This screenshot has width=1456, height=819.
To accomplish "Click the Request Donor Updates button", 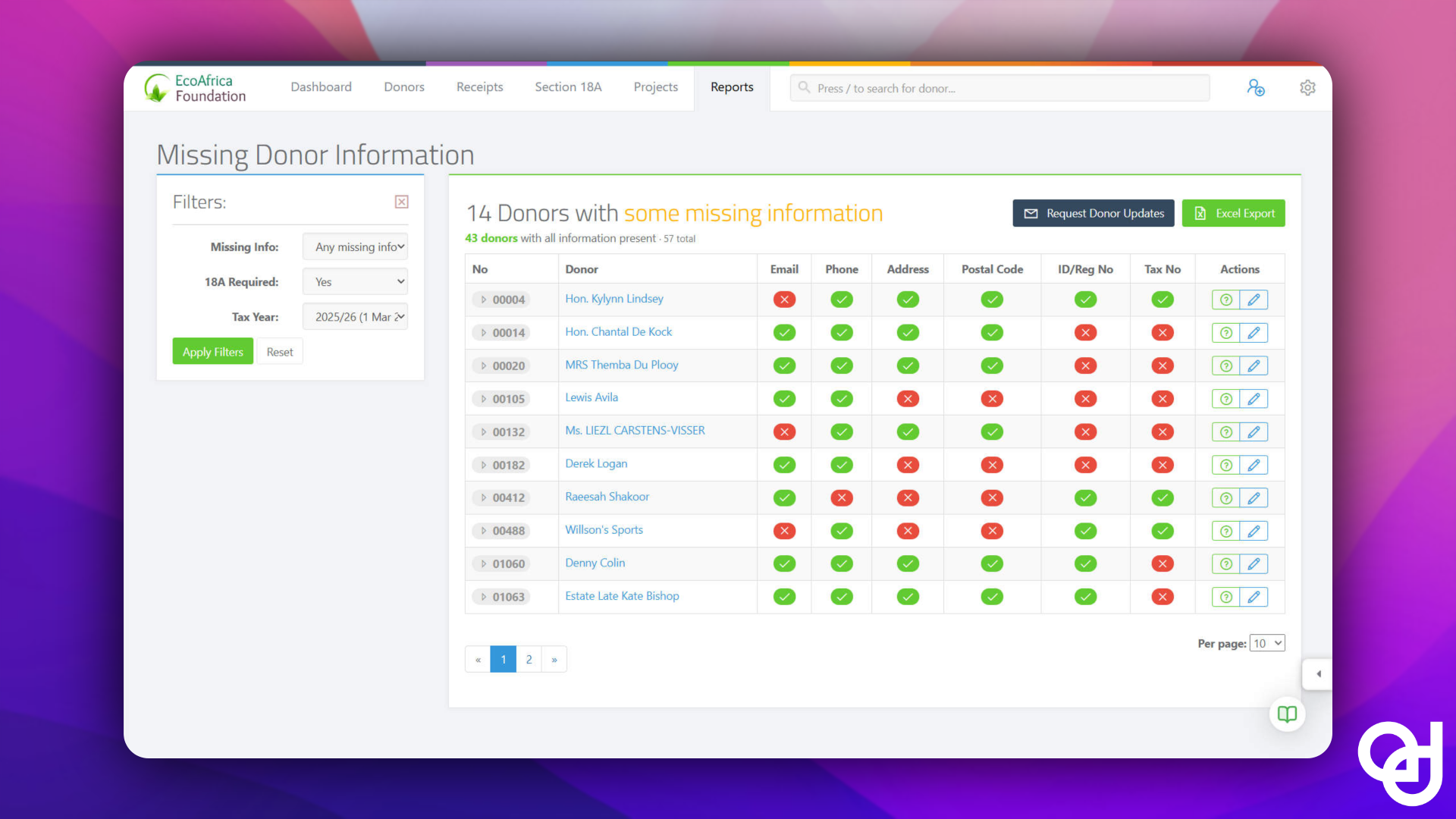I will tap(1094, 213).
